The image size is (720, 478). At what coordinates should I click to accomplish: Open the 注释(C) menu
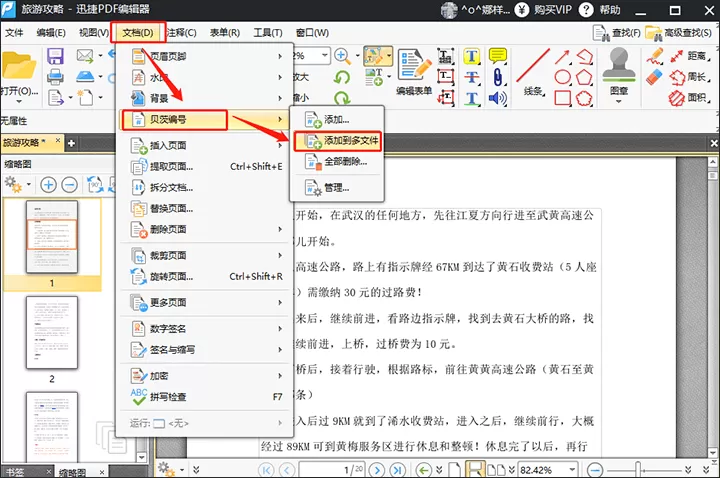click(181, 33)
